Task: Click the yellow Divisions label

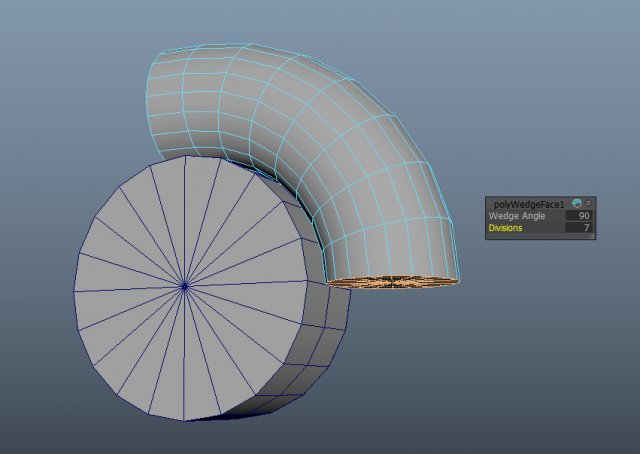Action: pos(505,228)
